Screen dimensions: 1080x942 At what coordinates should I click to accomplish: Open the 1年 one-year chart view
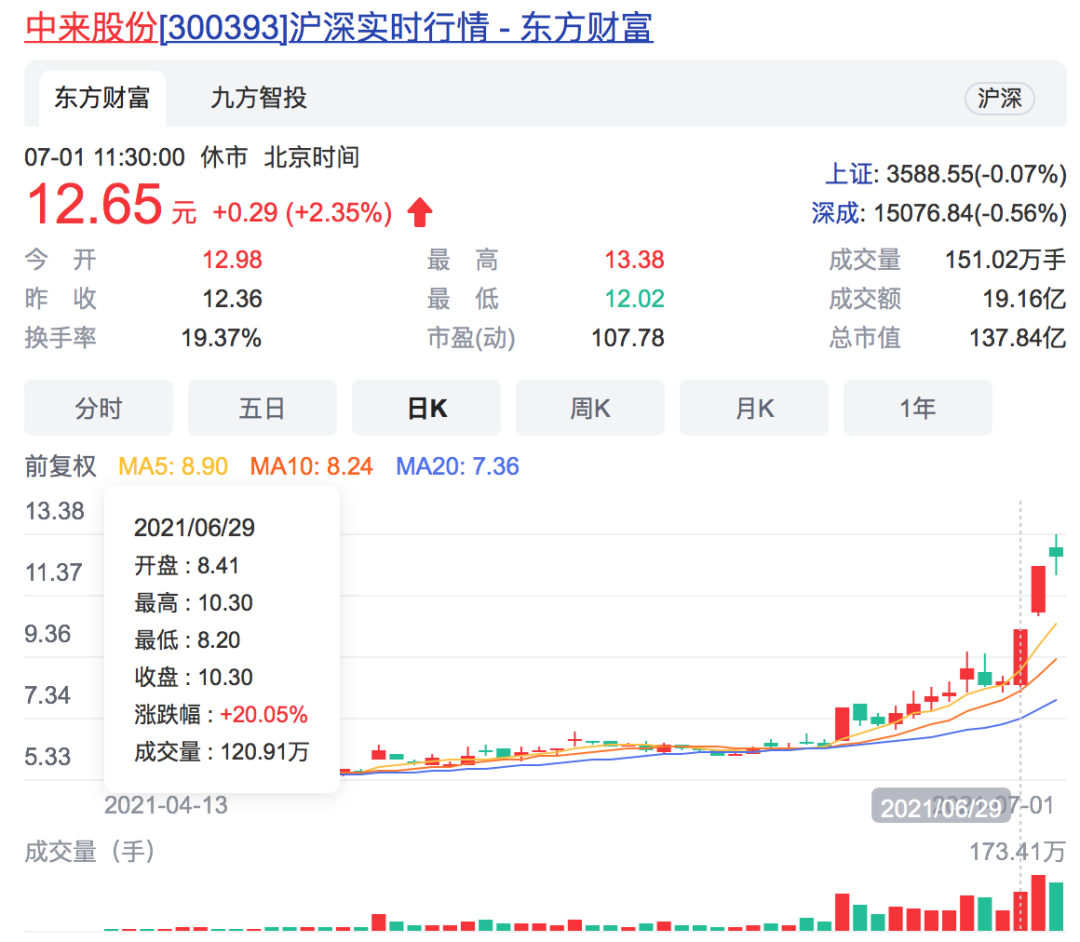[x=917, y=407]
